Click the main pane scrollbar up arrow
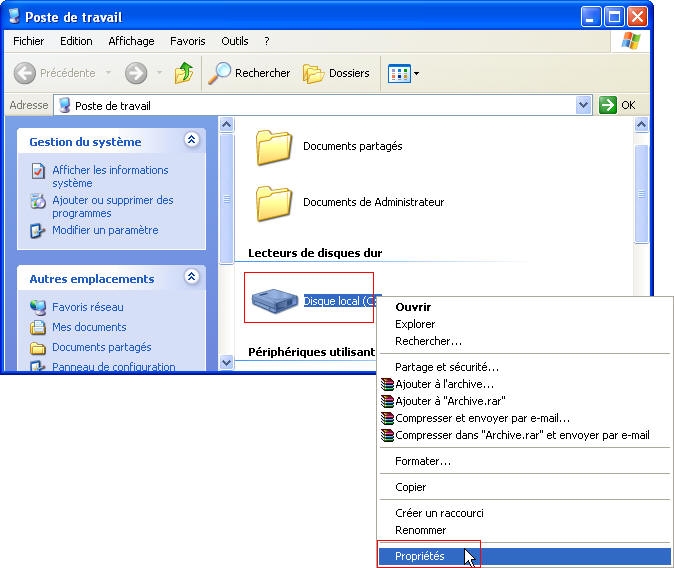This screenshot has height=568, width=674. (641, 125)
